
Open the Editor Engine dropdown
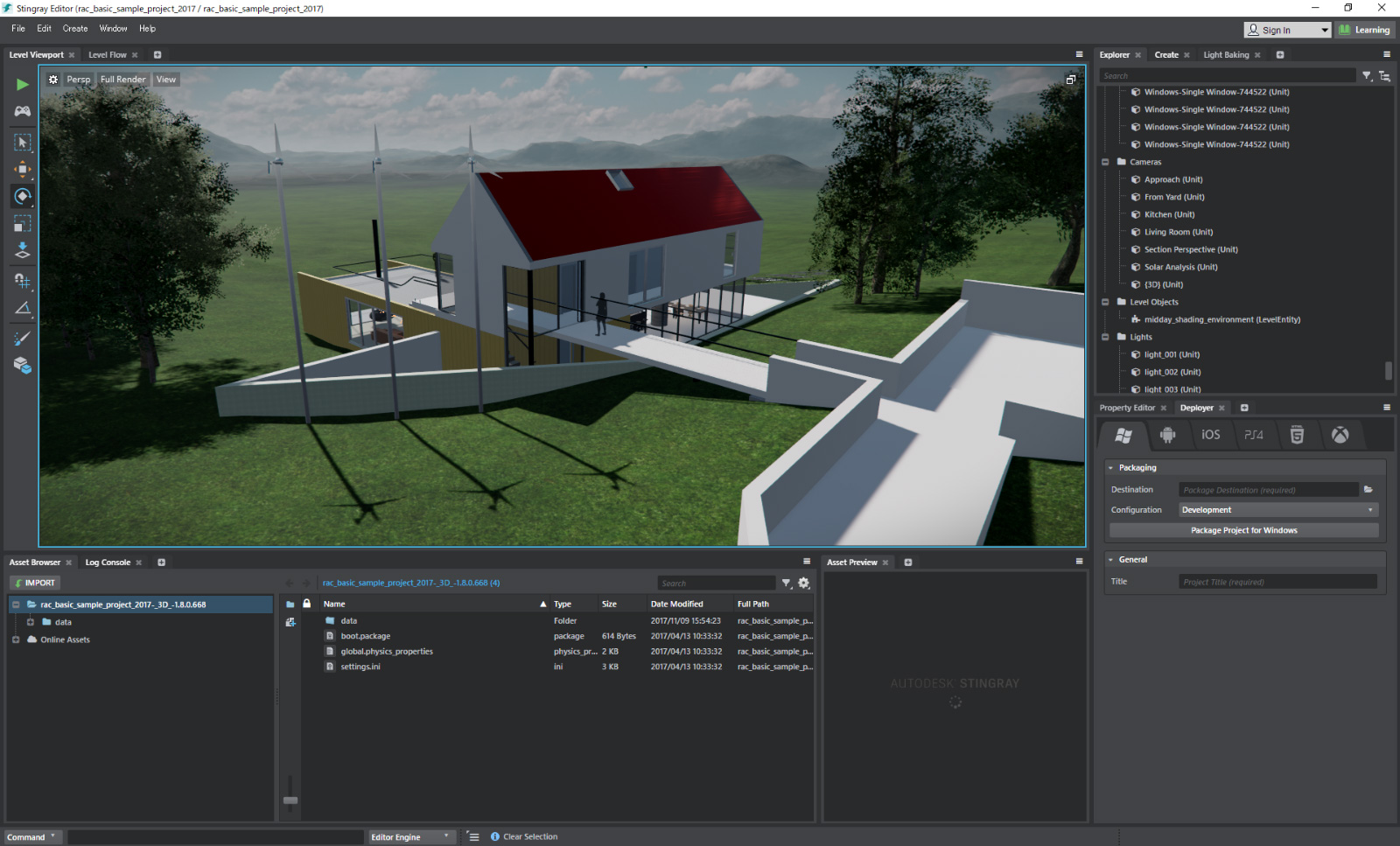click(x=412, y=837)
